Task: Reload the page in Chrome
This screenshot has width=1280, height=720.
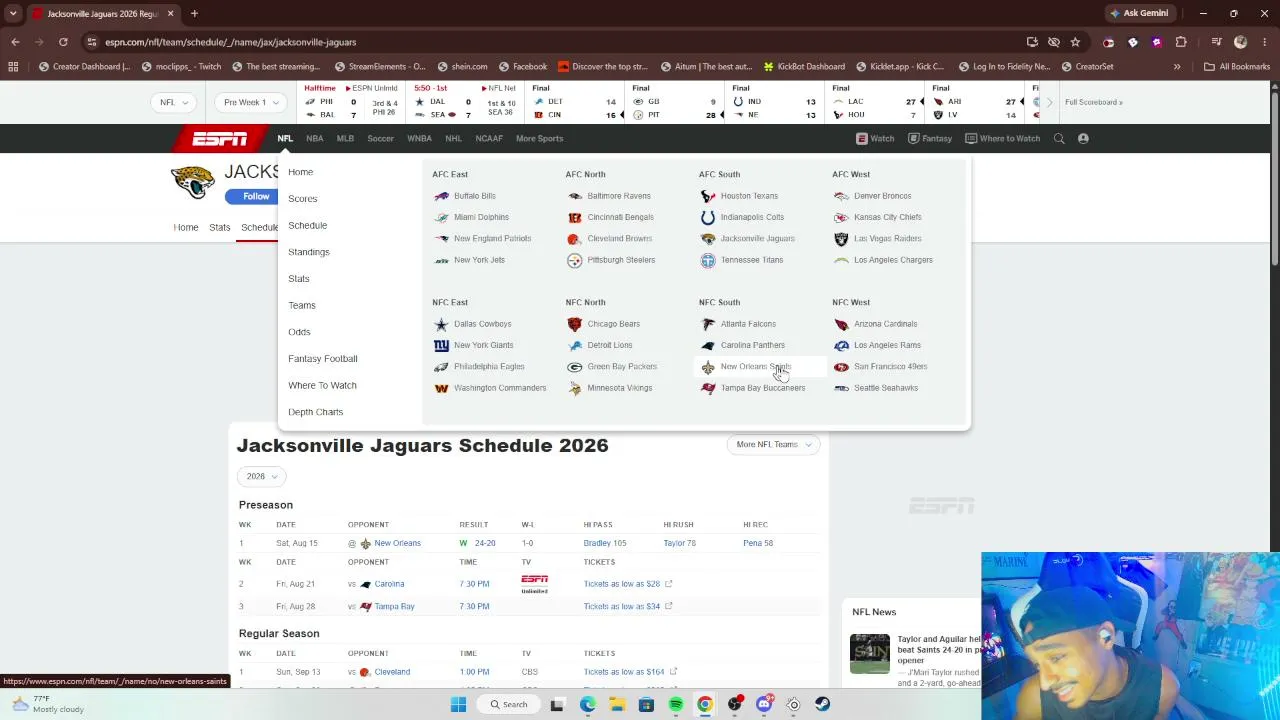Action: pyautogui.click(x=63, y=42)
